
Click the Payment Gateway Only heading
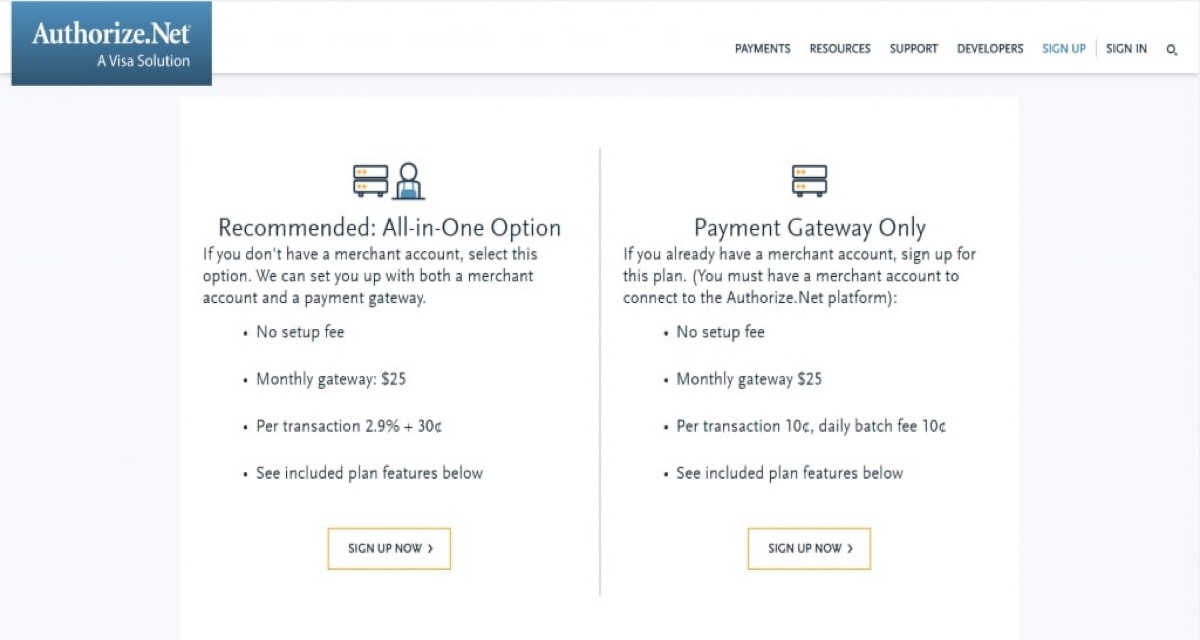point(809,227)
